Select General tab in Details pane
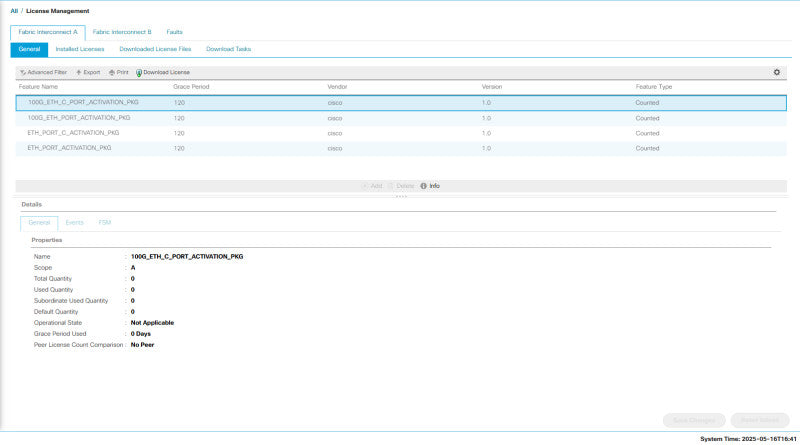The image size is (800, 445). [39, 223]
